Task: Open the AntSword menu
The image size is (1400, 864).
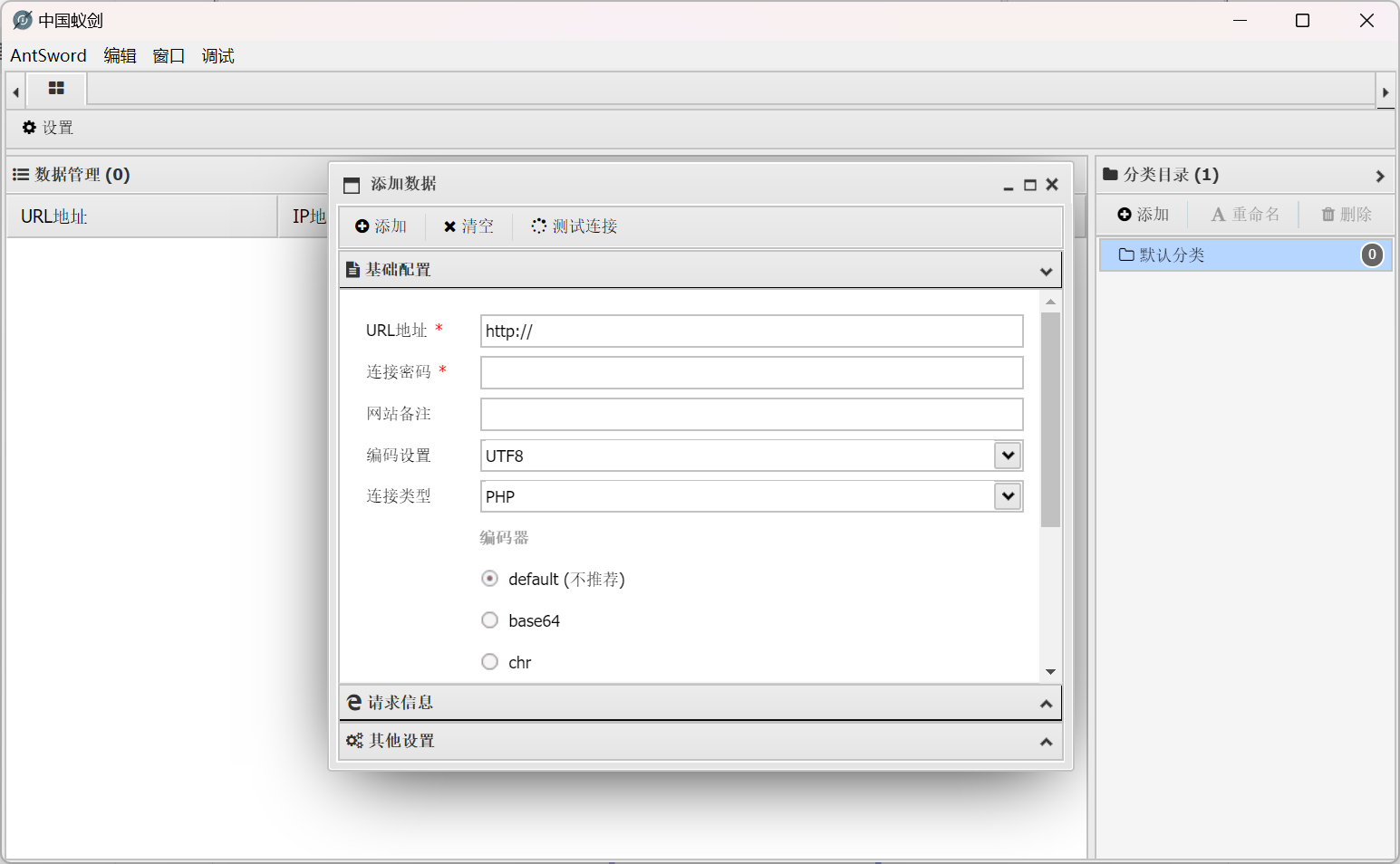Action: coord(48,55)
